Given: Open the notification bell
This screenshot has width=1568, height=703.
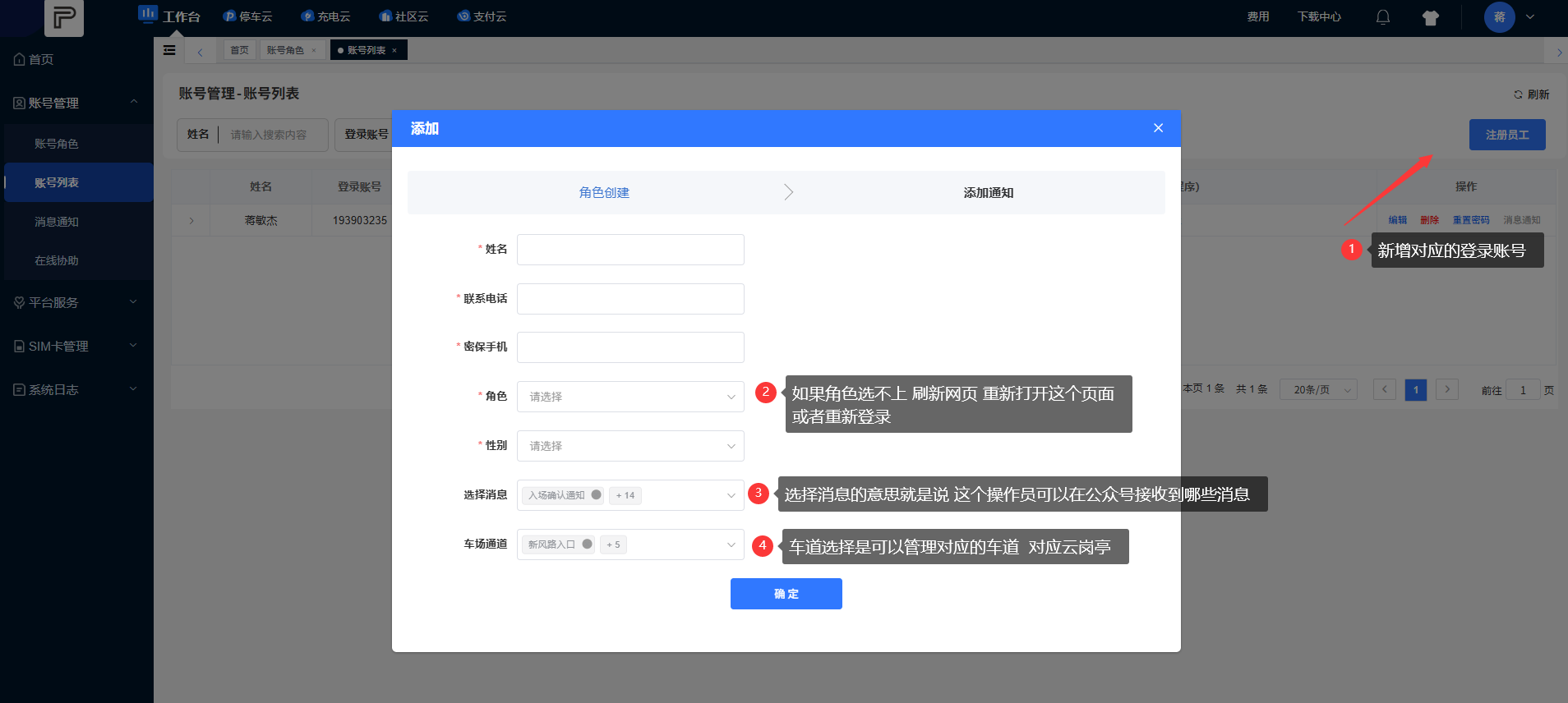Looking at the screenshot, I should [x=1383, y=17].
